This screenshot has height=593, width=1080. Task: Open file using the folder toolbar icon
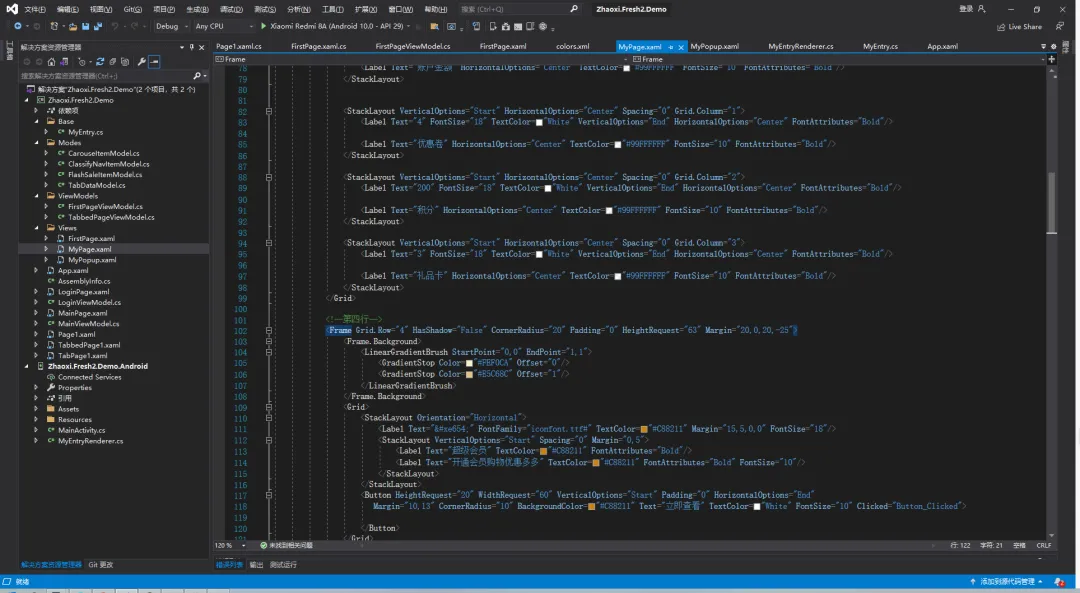pos(72,26)
